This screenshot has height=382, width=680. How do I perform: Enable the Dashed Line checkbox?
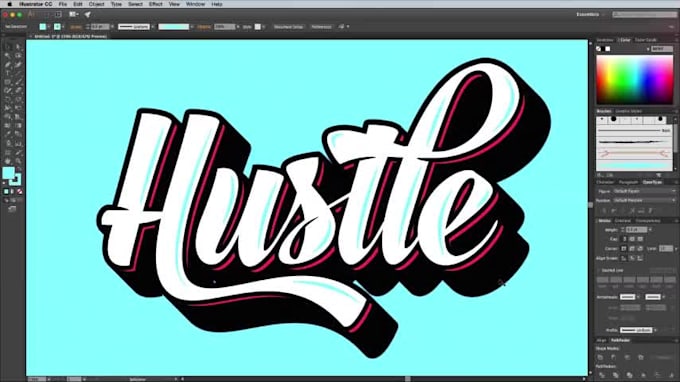598,271
